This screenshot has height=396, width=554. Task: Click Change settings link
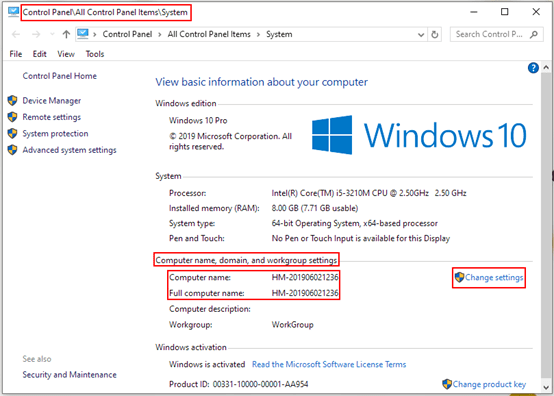click(494, 278)
